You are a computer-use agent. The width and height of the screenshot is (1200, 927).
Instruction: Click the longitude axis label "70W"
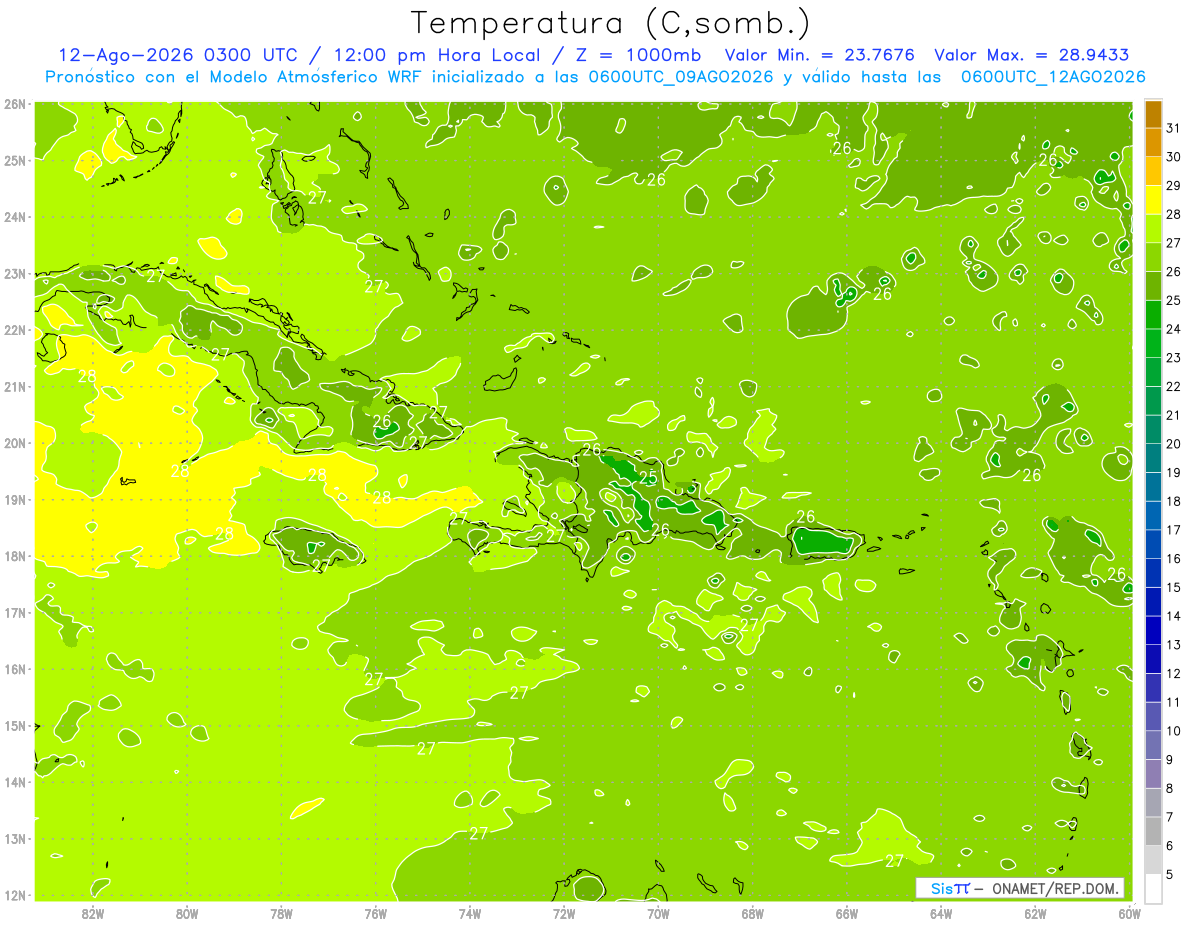click(x=658, y=913)
